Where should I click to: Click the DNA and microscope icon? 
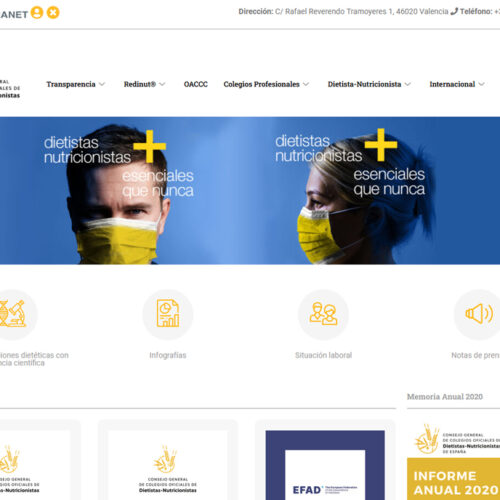(x=13, y=314)
